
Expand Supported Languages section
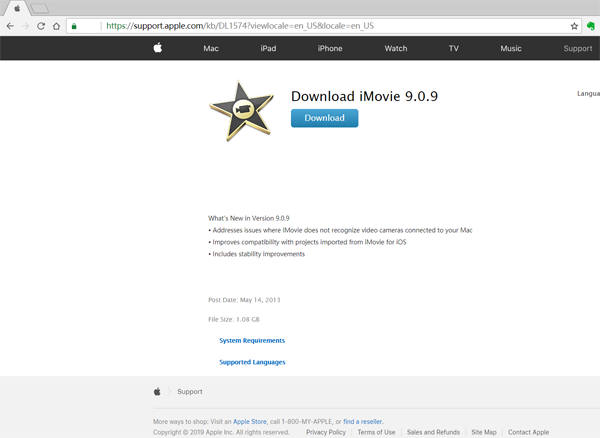tap(252, 362)
